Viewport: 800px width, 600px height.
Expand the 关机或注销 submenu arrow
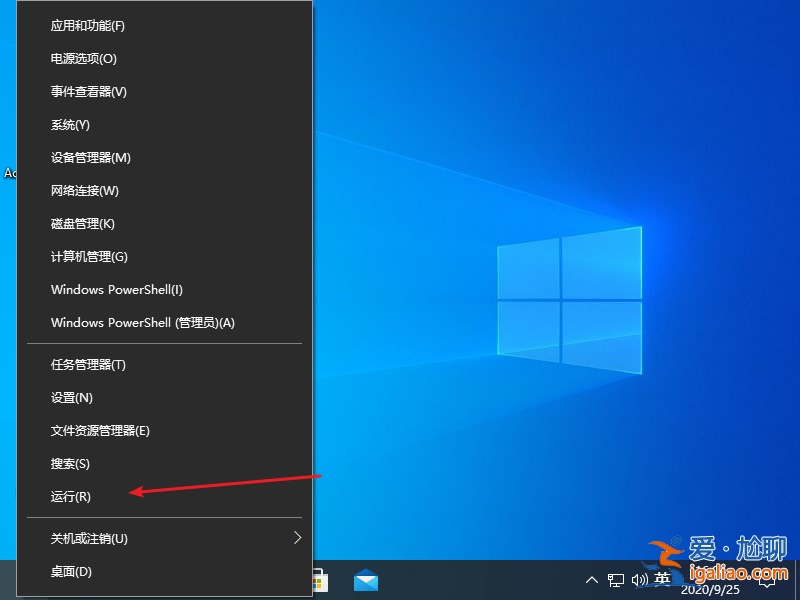(297, 538)
